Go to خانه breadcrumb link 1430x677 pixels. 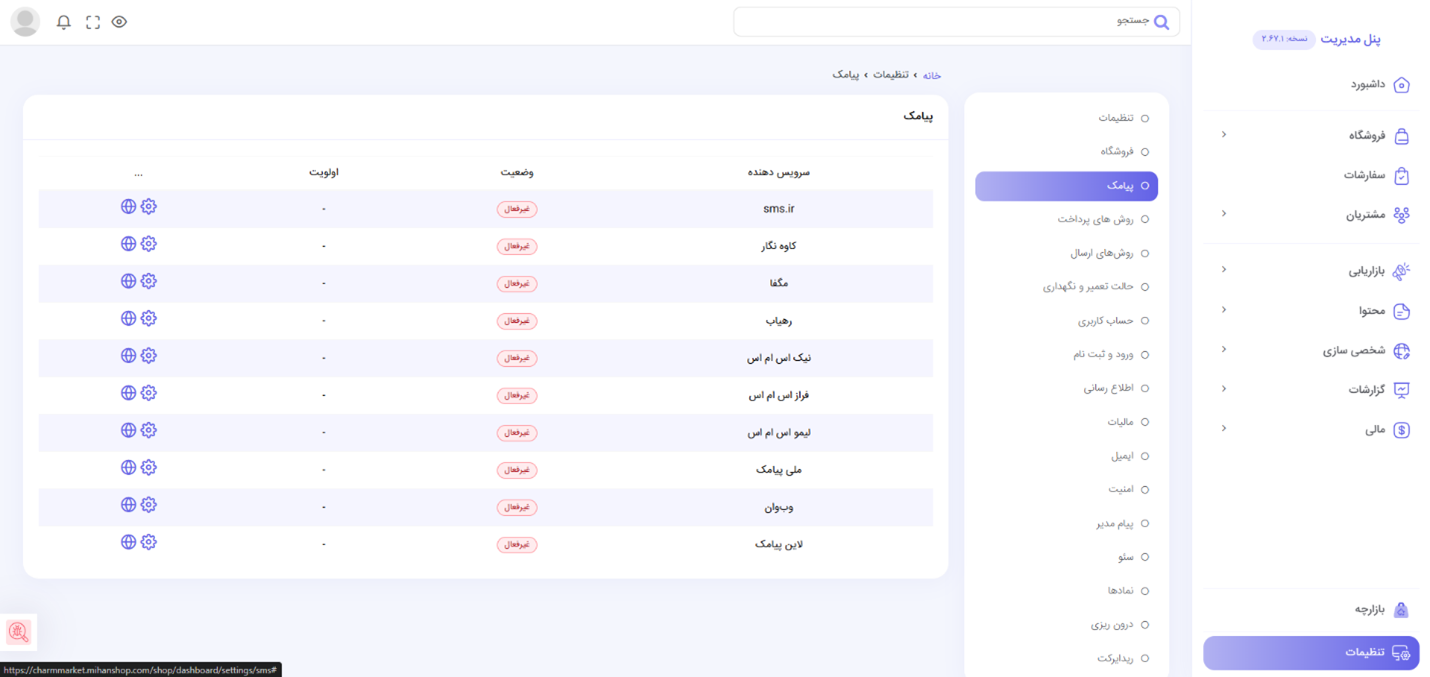[931, 76]
